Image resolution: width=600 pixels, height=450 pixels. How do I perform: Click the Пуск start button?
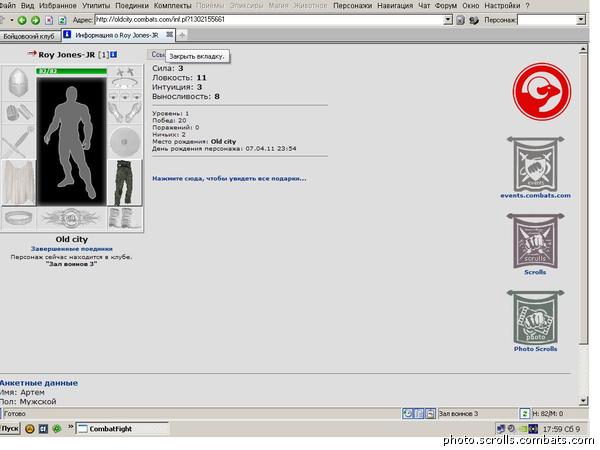10,429
